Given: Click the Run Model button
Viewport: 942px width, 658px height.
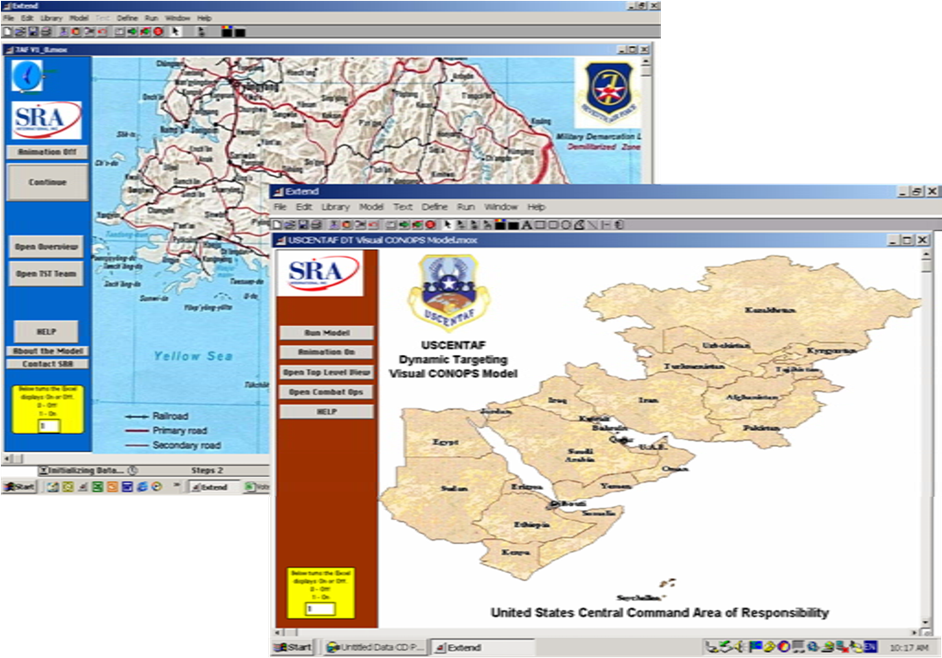Looking at the screenshot, I should pos(326,332).
